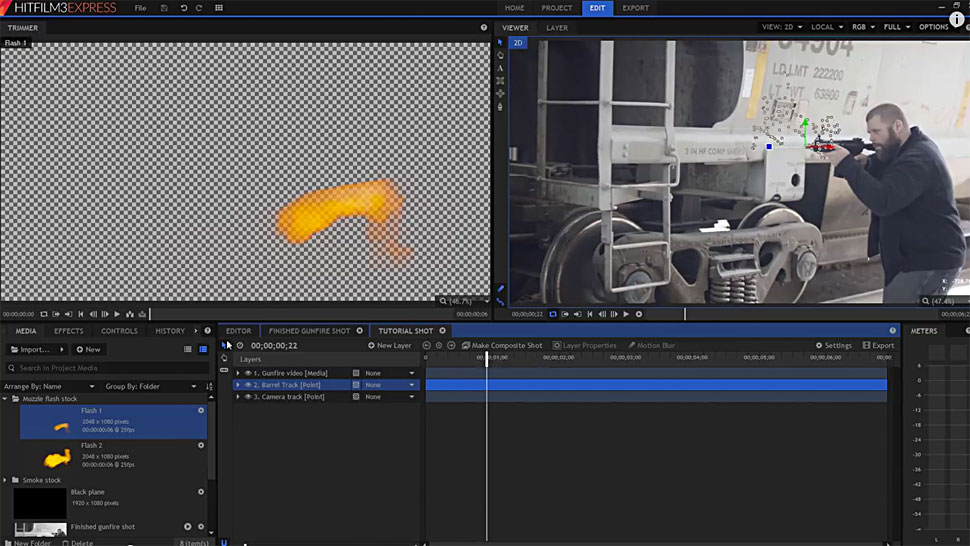Switch media panel to list view icon

(x=187, y=349)
